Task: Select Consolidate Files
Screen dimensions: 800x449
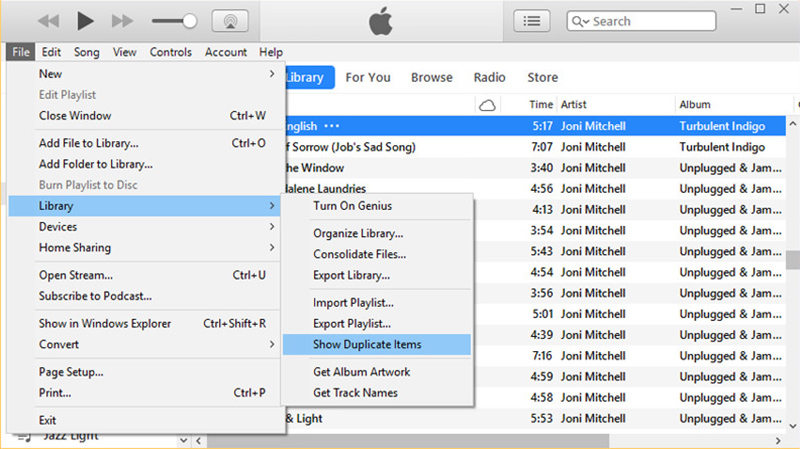Action: click(x=377, y=255)
